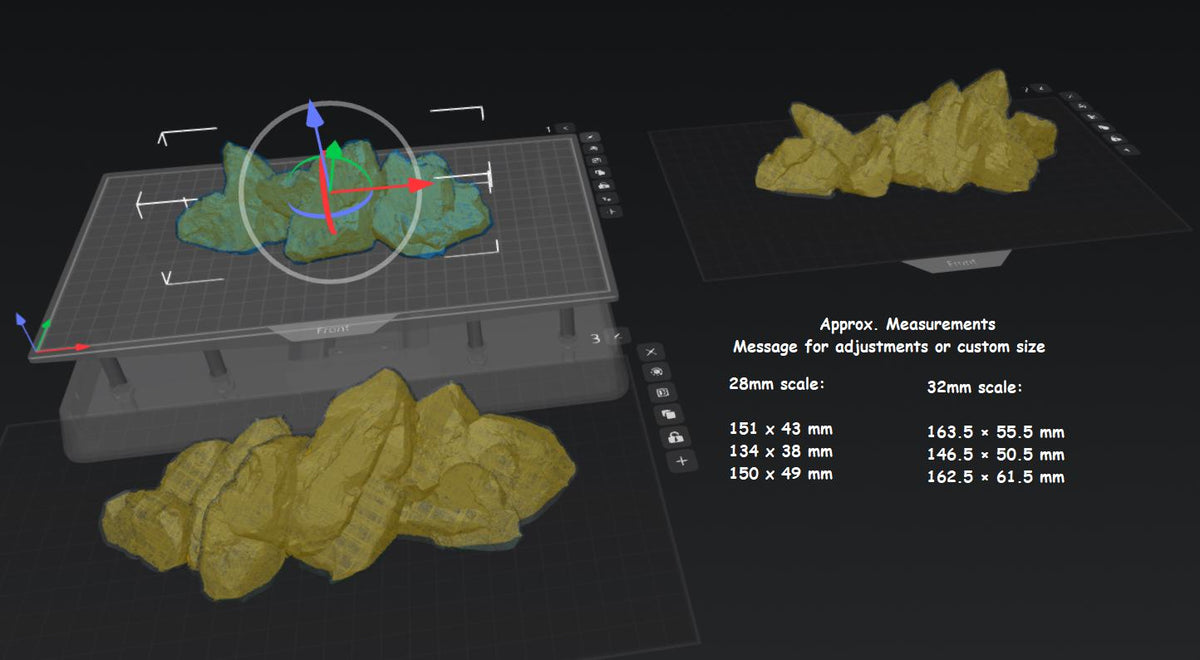Click the stacked-copies icon beside plate 3
Screen dimensions: 1200x660
pyautogui.click(x=668, y=414)
